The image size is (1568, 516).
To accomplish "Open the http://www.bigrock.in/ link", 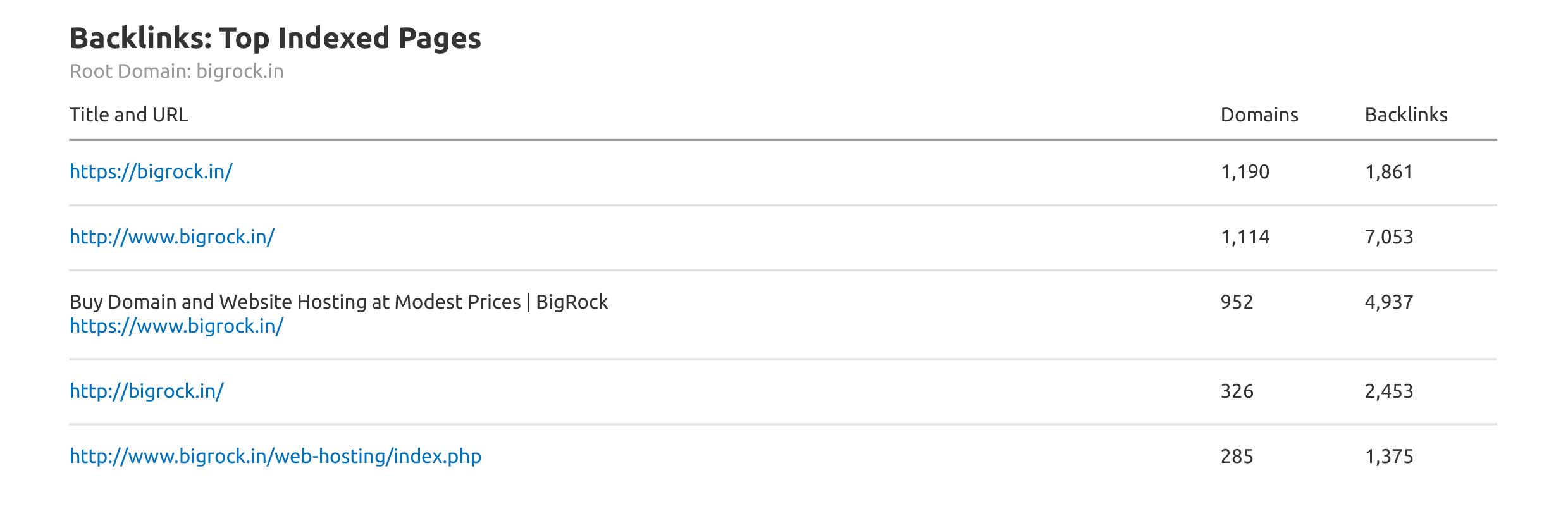I will pos(172,237).
